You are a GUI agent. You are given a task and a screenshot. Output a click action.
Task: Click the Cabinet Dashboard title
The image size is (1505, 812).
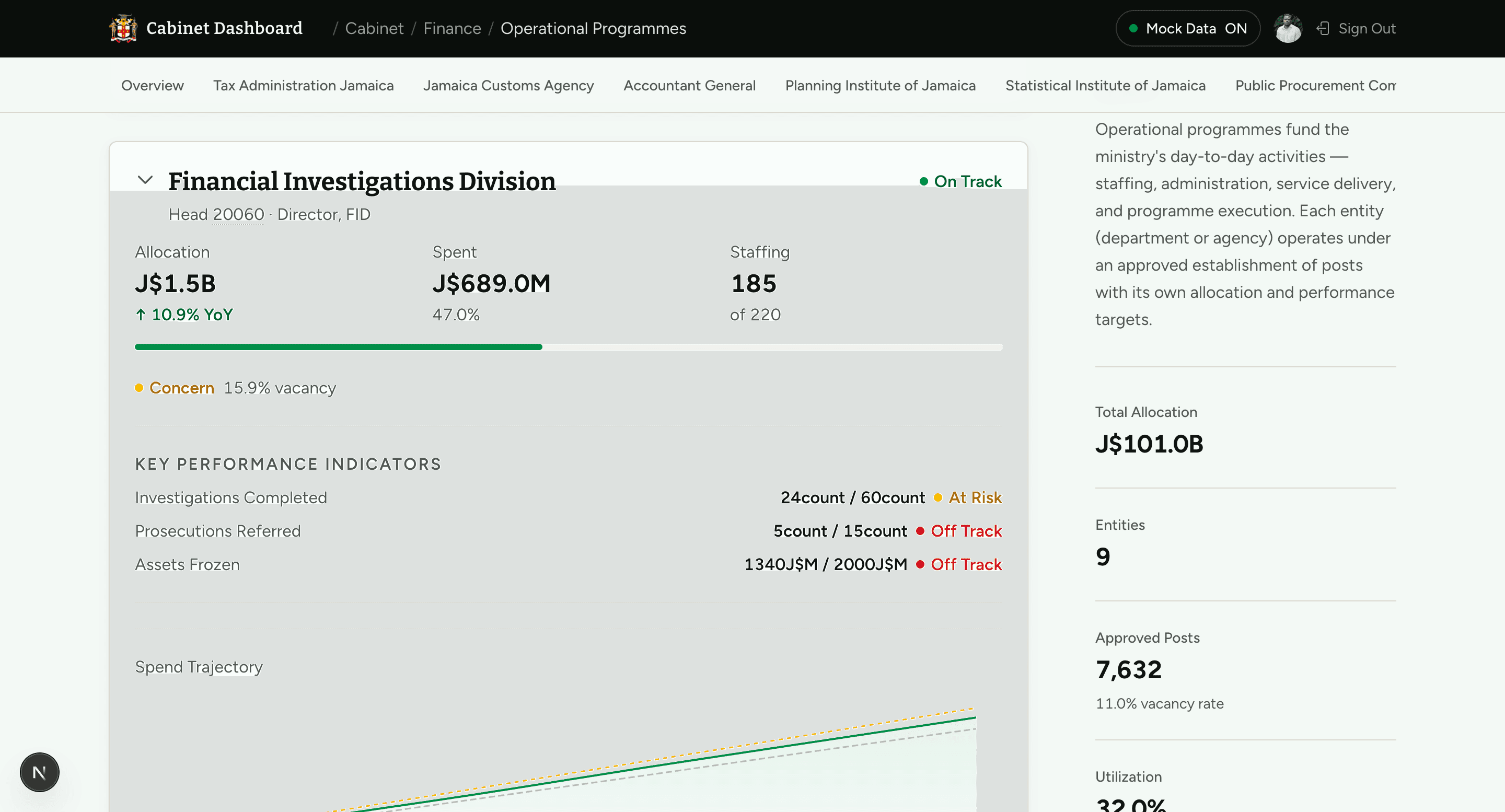coord(224,28)
